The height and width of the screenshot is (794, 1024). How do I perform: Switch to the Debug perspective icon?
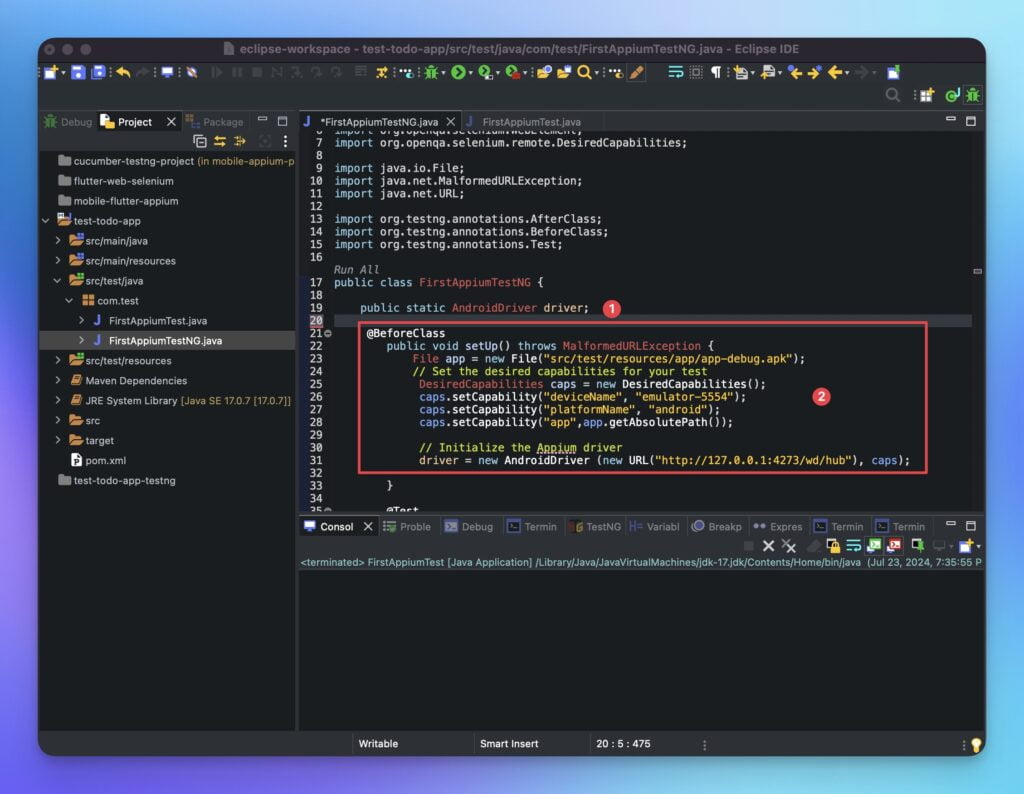click(x=972, y=96)
